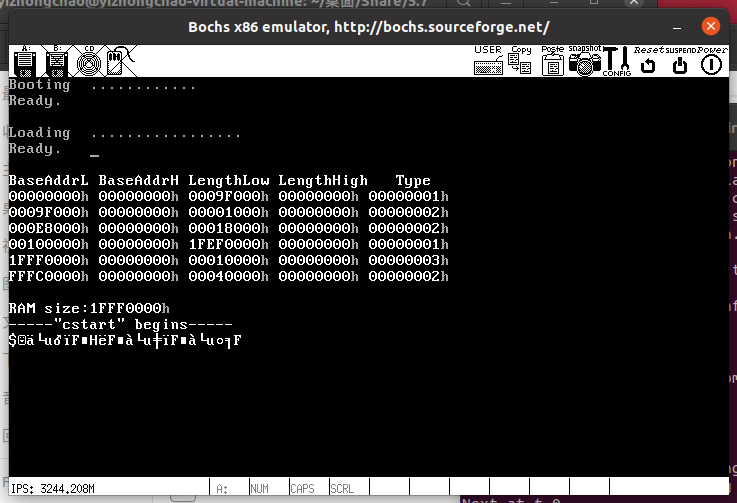Click the 00100000h base address

48,244
